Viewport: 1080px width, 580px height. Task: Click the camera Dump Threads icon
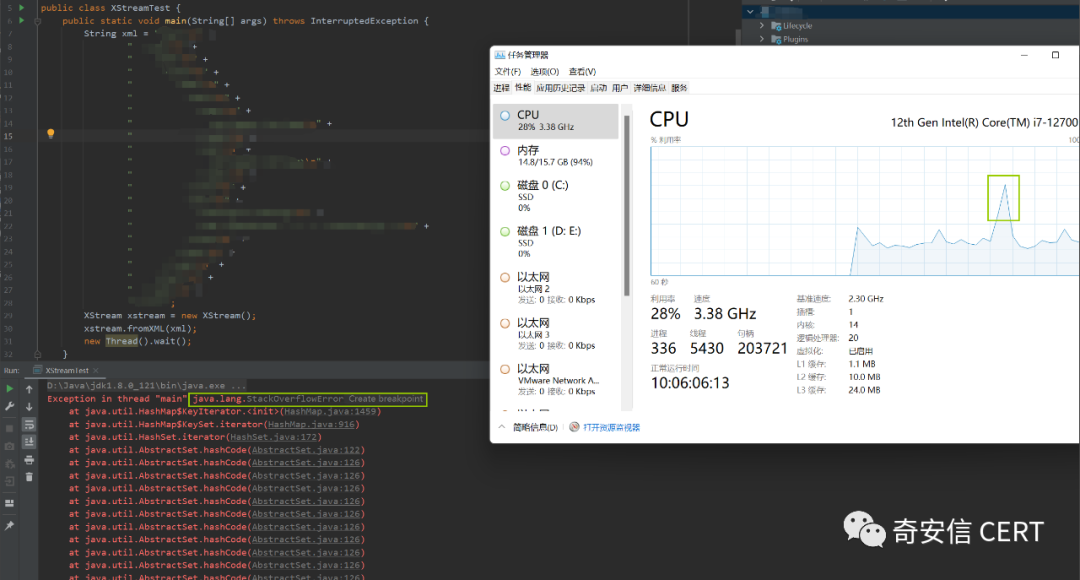point(10,446)
